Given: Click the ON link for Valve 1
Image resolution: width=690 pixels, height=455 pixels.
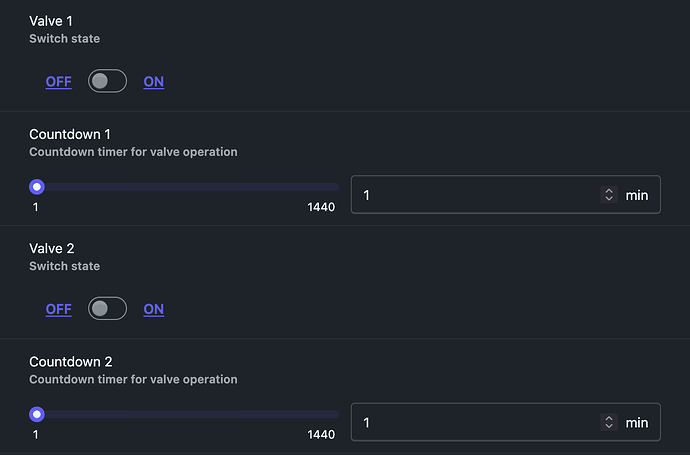Looking at the screenshot, I should pos(154,82).
